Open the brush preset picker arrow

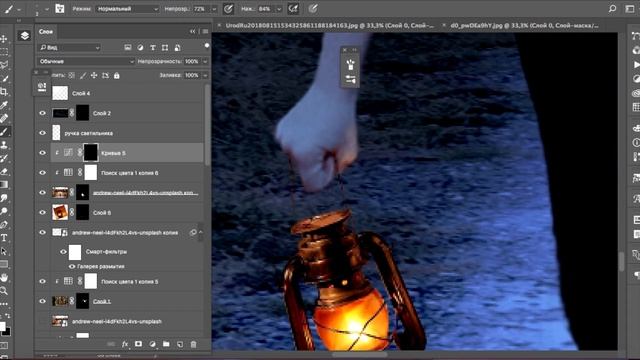(x=47, y=9)
